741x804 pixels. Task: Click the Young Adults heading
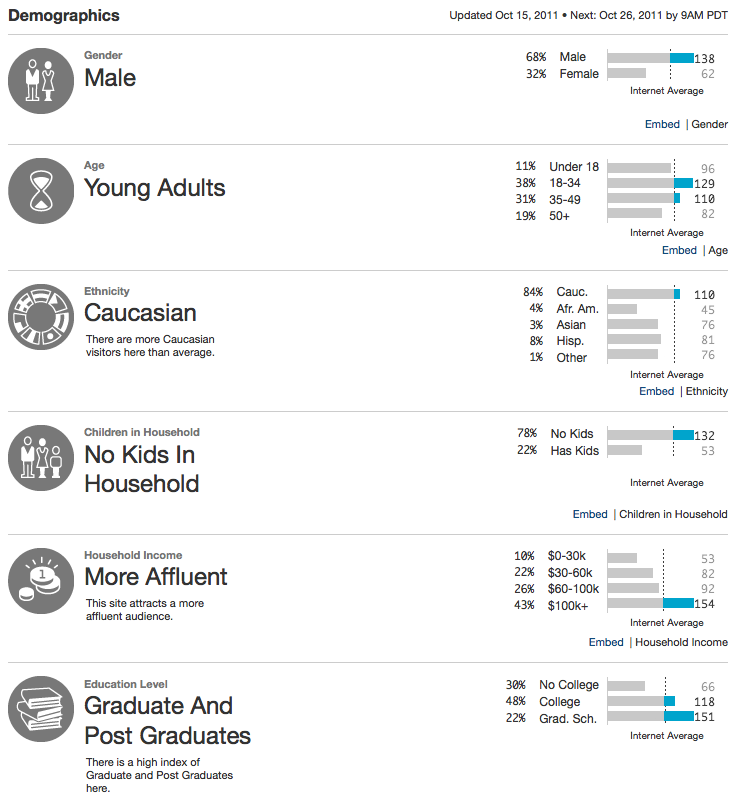point(155,188)
